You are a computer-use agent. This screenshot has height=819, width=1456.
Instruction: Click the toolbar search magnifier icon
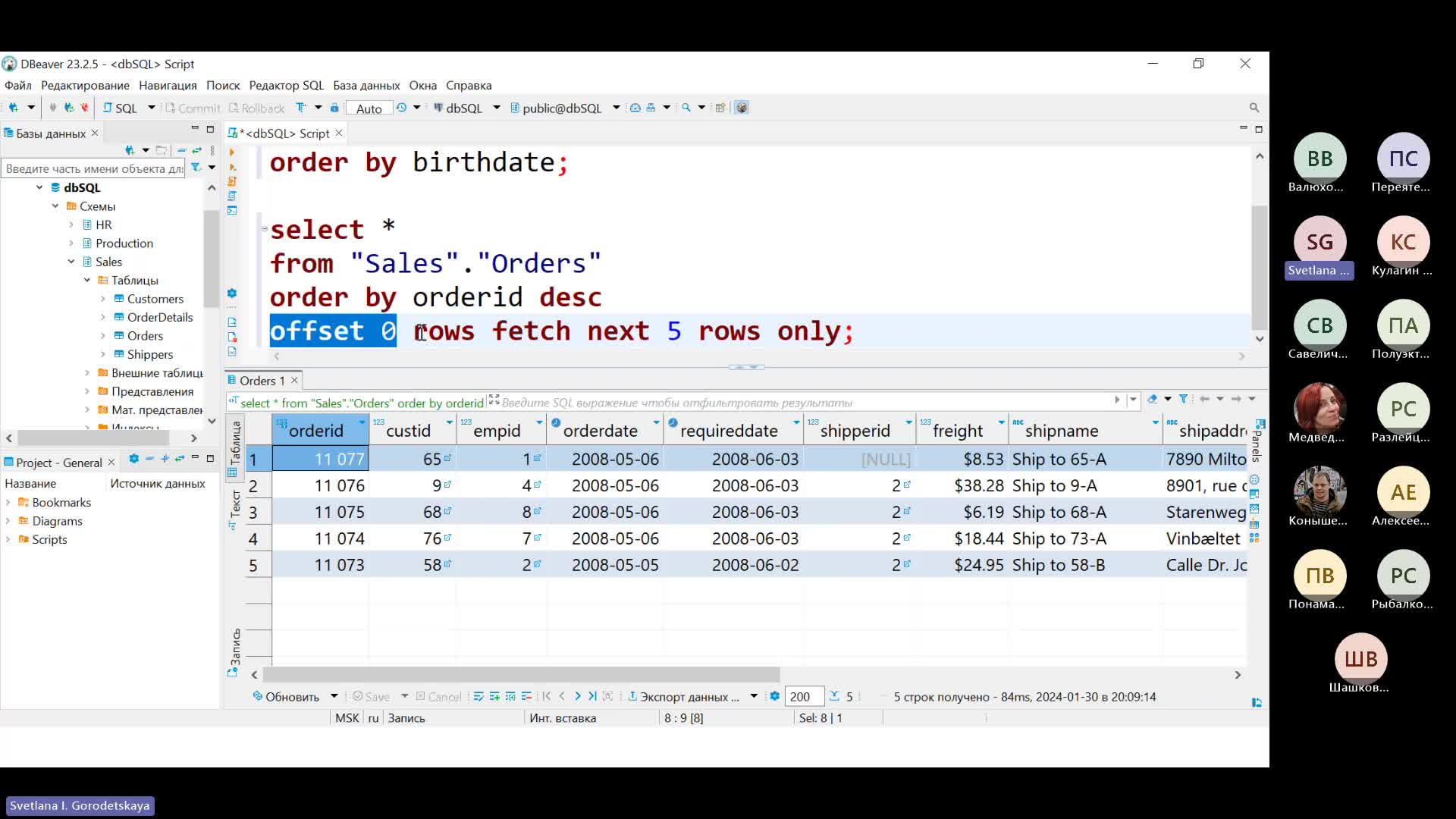tap(686, 108)
